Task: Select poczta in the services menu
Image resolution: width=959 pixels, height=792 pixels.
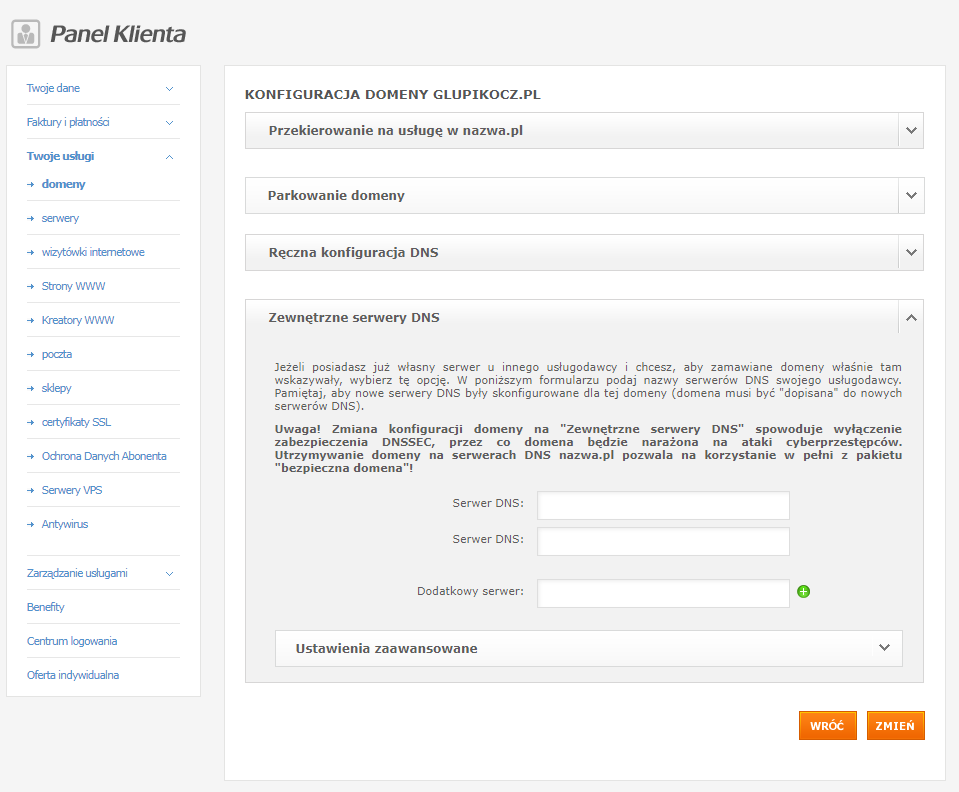Action: (57, 354)
